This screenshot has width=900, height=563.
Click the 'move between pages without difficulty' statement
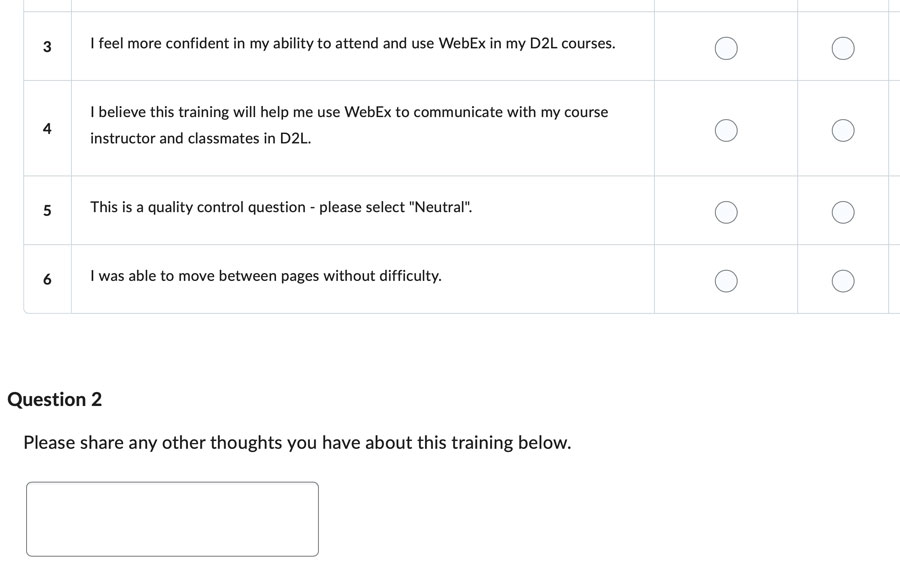click(x=266, y=276)
